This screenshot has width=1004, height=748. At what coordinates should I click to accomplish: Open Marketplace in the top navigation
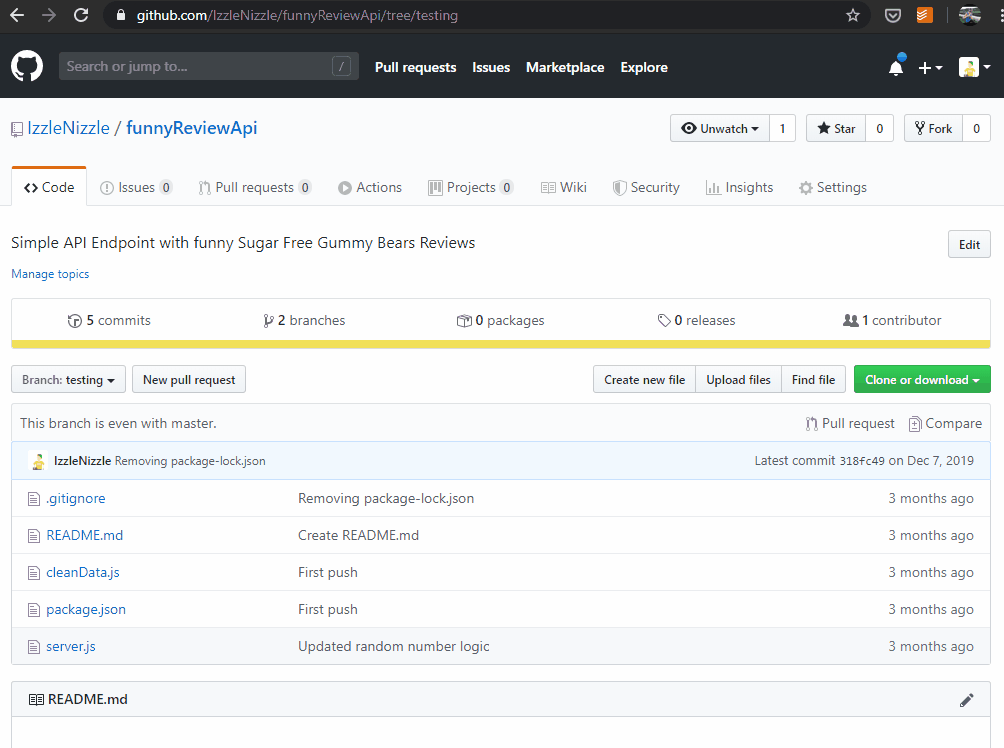[x=565, y=67]
